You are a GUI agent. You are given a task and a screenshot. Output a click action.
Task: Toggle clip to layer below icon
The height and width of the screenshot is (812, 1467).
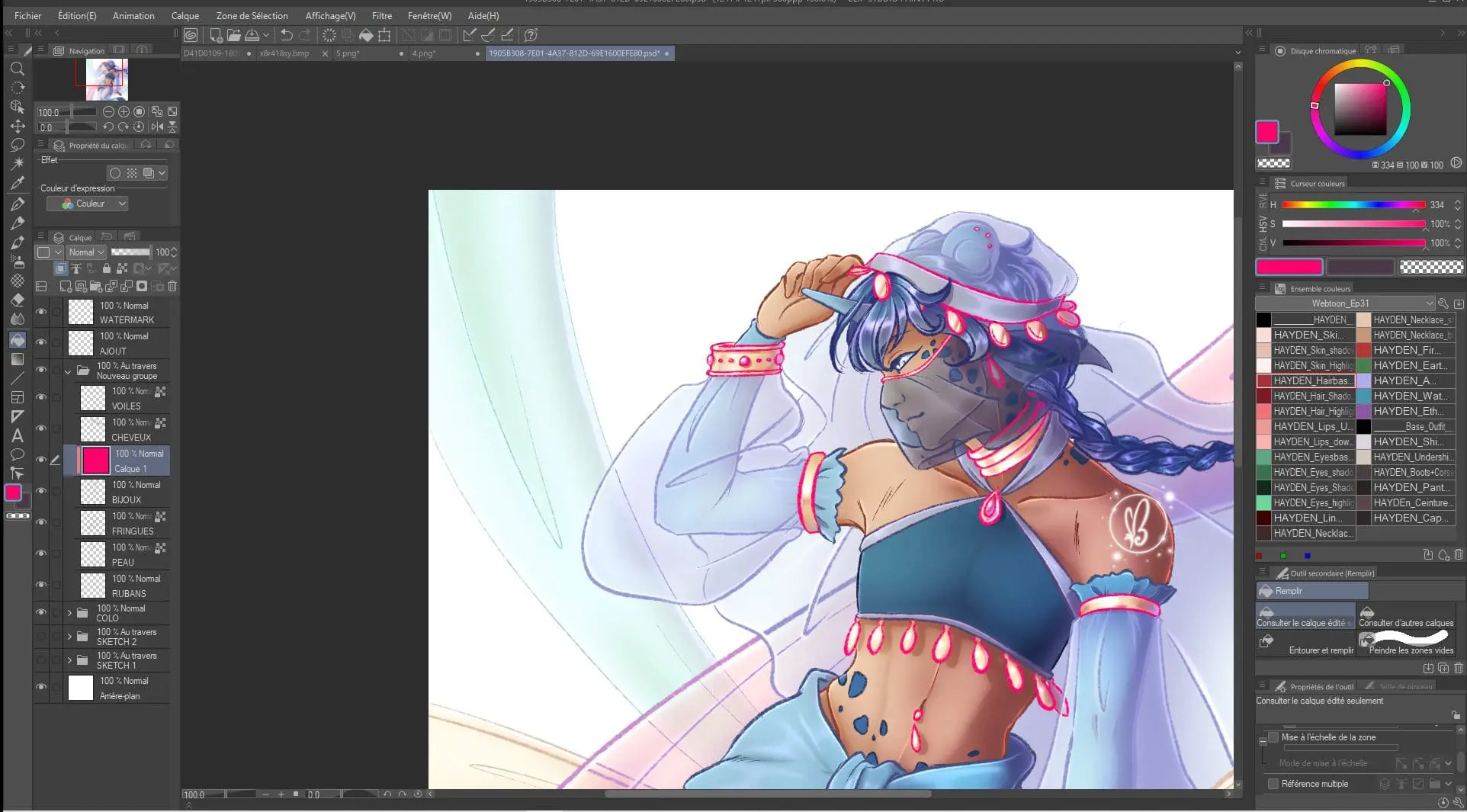click(x=60, y=268)
